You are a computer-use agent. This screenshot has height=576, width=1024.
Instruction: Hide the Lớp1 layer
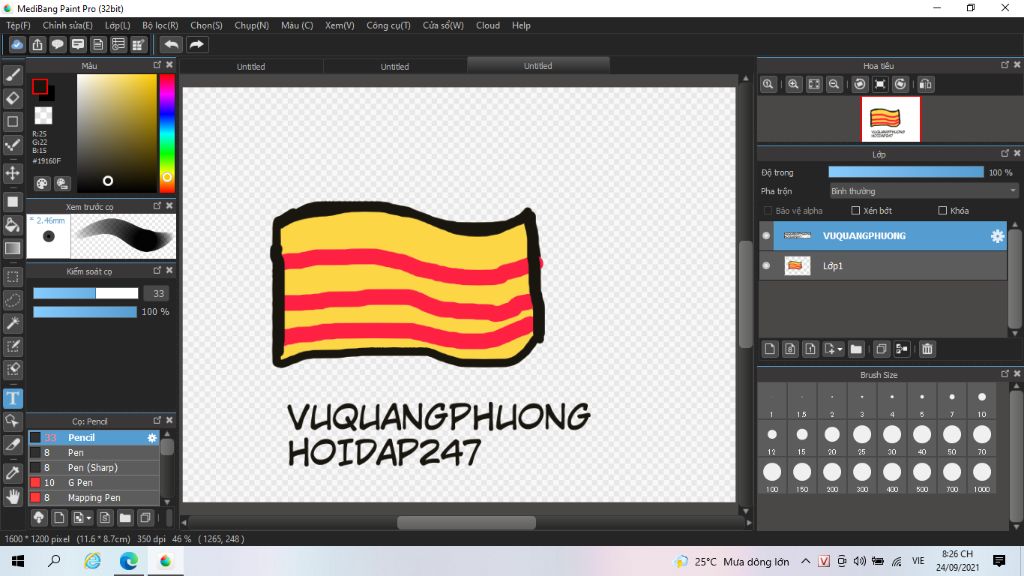point(767,266)
